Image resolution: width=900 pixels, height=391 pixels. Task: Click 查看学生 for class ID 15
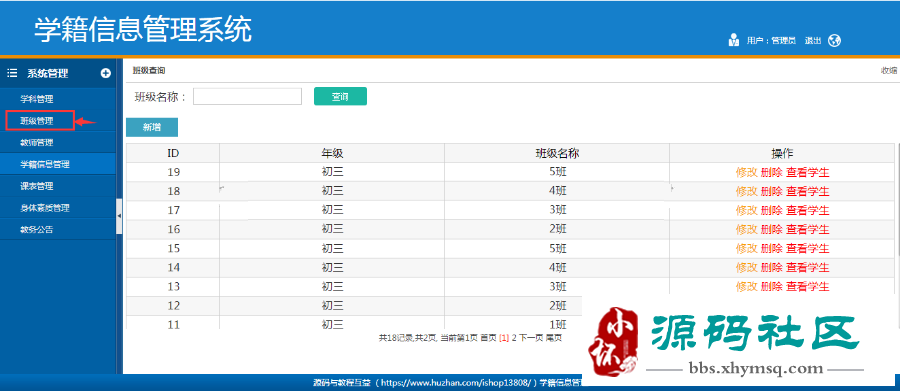[x=808, y=249]
